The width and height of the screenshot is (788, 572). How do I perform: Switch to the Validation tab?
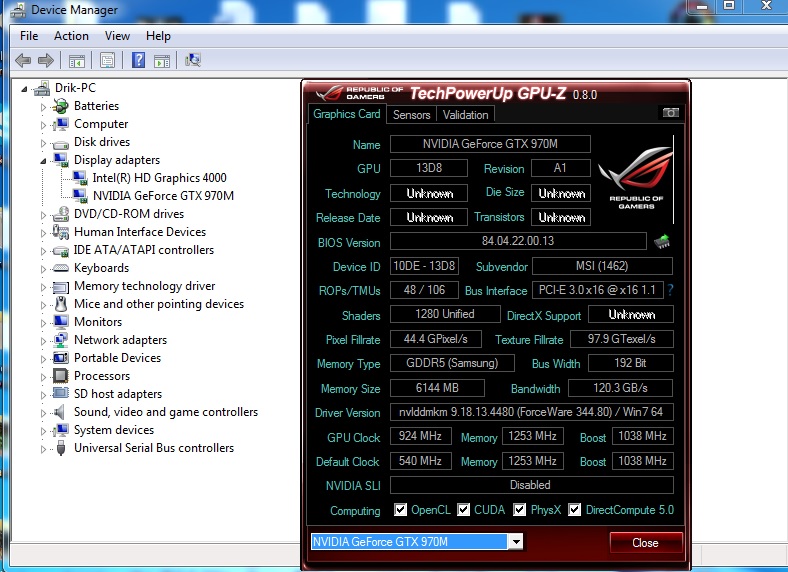pyautogui.click(x=465, y=115)
